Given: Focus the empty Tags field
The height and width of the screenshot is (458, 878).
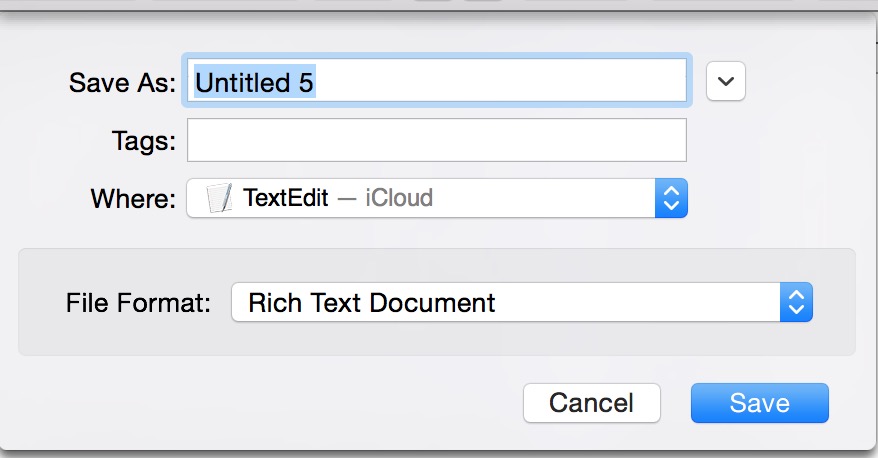Looking at the screenshot, I should (x=437, y=140).
